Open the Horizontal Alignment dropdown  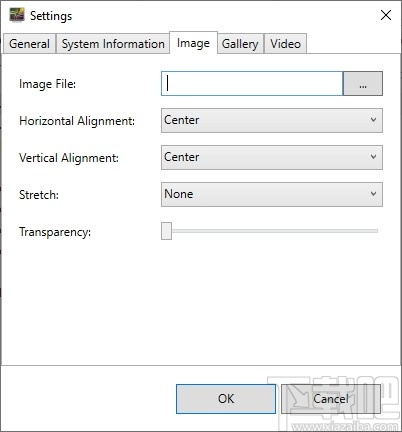[x=272, y=120]
